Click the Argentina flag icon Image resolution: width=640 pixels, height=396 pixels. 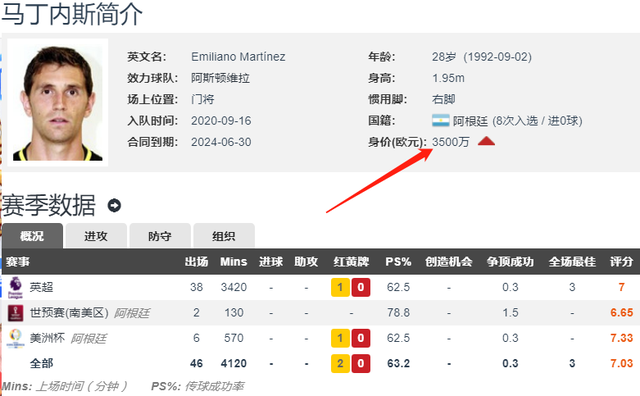(440, 120)
